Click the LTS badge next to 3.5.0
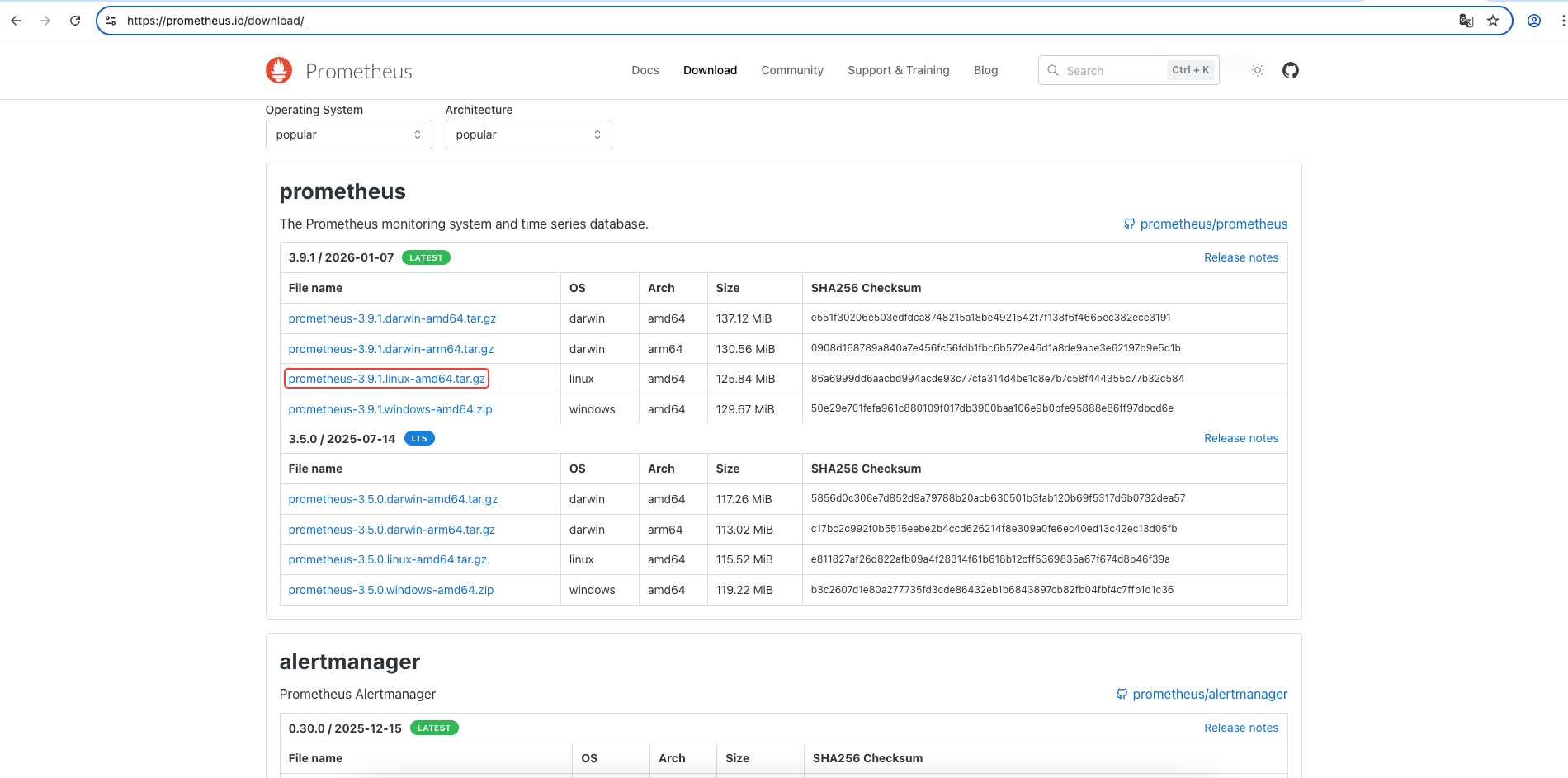The height and width of the screenshot is (778, 1568). [x=419, y=438]
